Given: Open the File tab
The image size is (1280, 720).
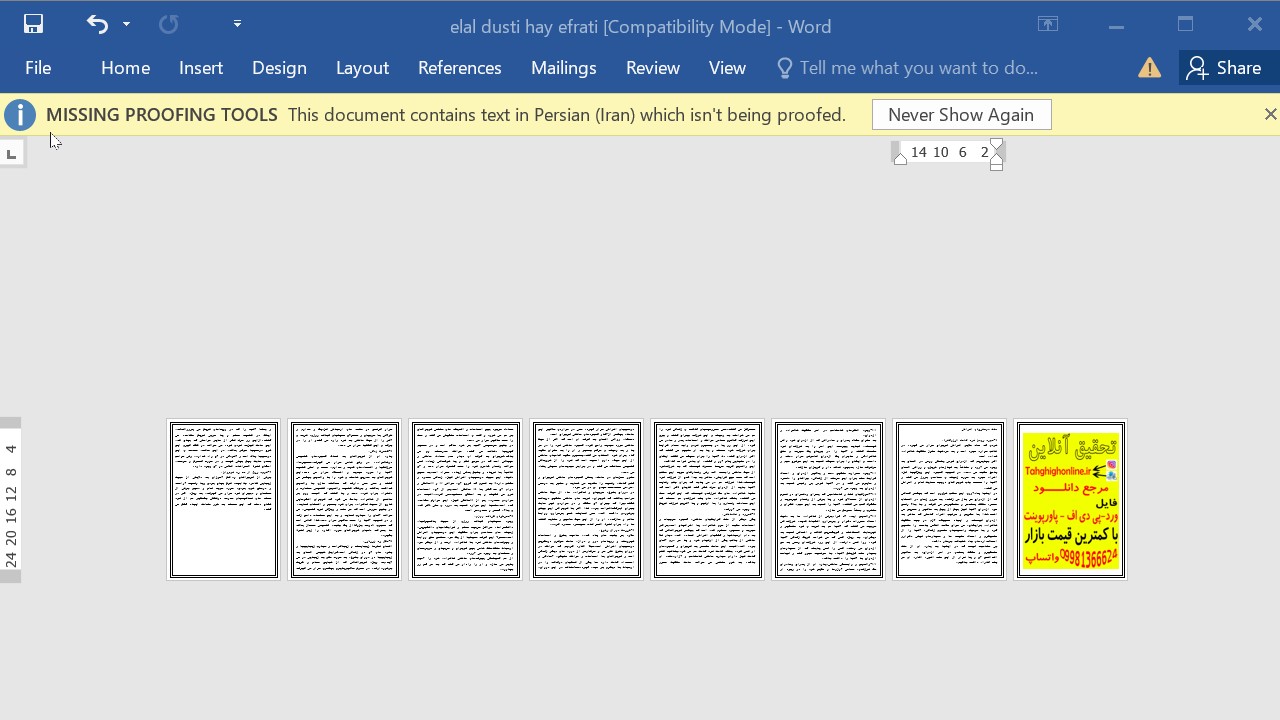Looking at the screenshot, I should click(x=38, y=68).
